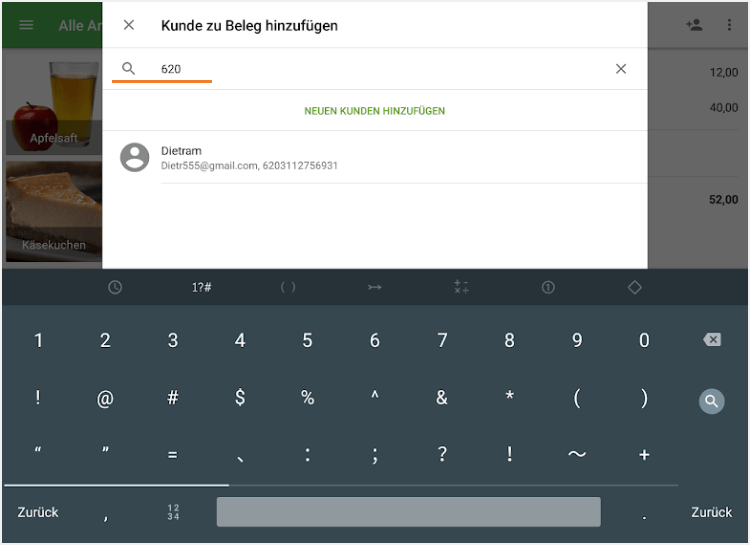Select the Käsekuchen item thumbnail
The width and height of the screenshot is (750, 545).
(52, 212)
